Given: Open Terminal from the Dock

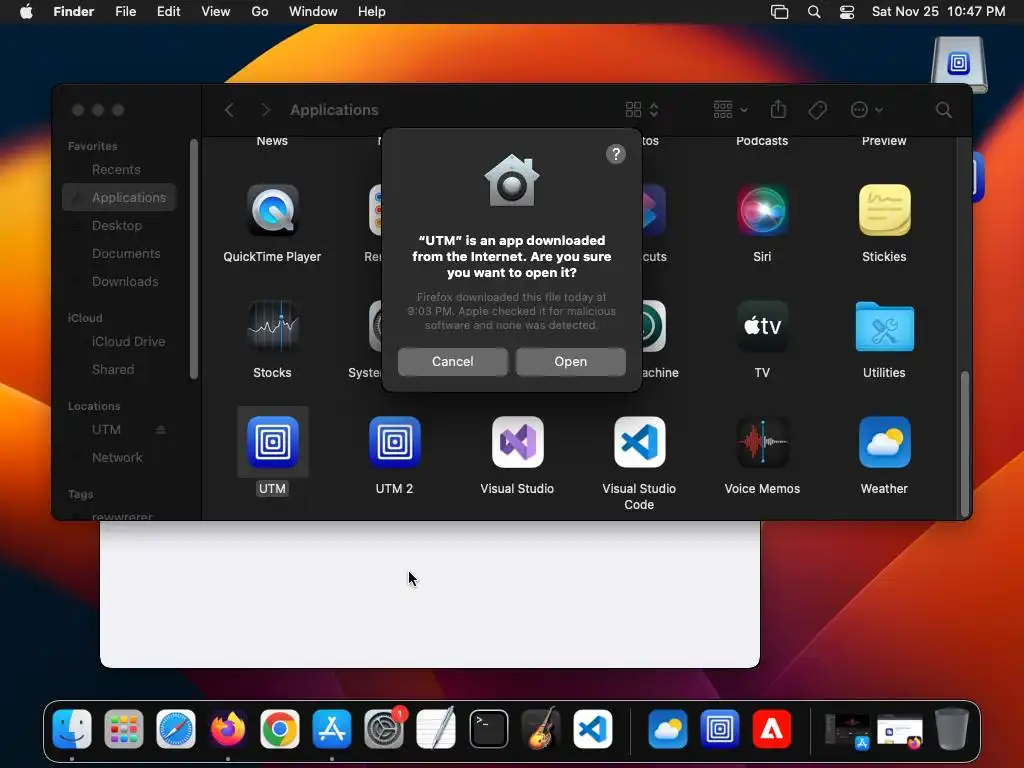Looking at the screenshot, I should [488, 729].
